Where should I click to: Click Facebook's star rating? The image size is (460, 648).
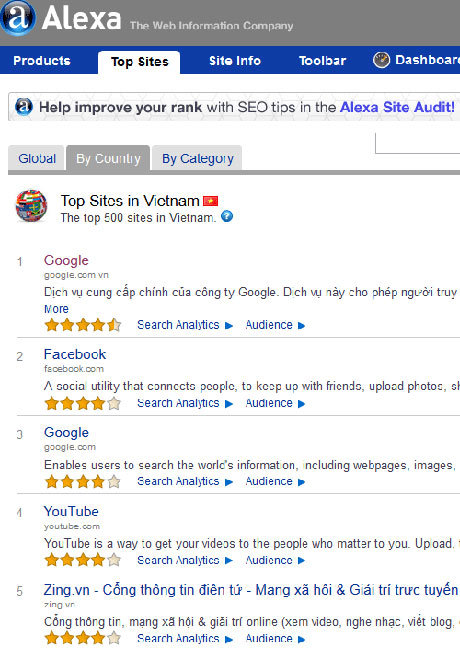(83, 403)
